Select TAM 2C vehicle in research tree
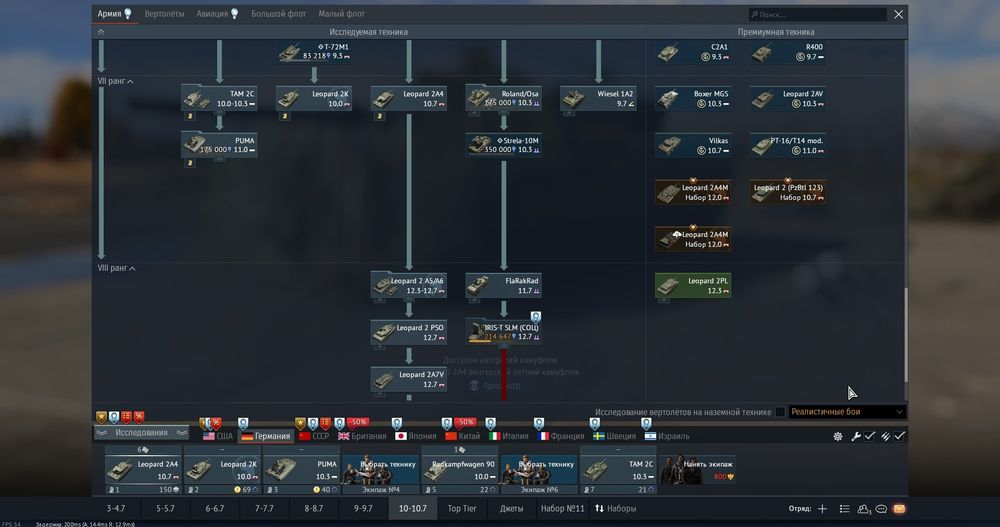Viewport: 1000px width, 527px height. tap(219, 98)
